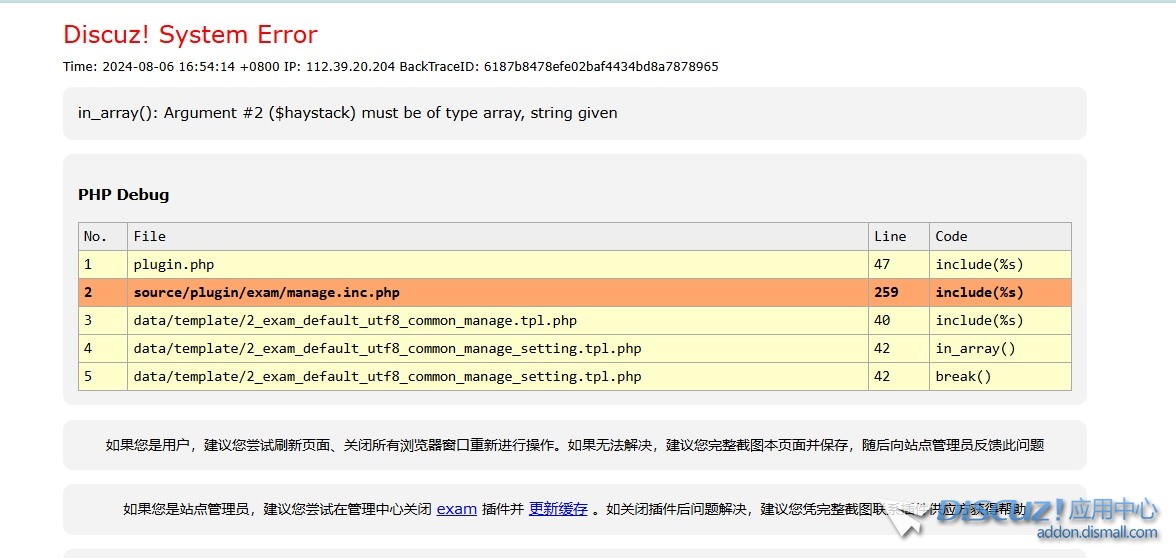Select the plugin.php file cell
1176x558 pixels.
coord(174,264)
